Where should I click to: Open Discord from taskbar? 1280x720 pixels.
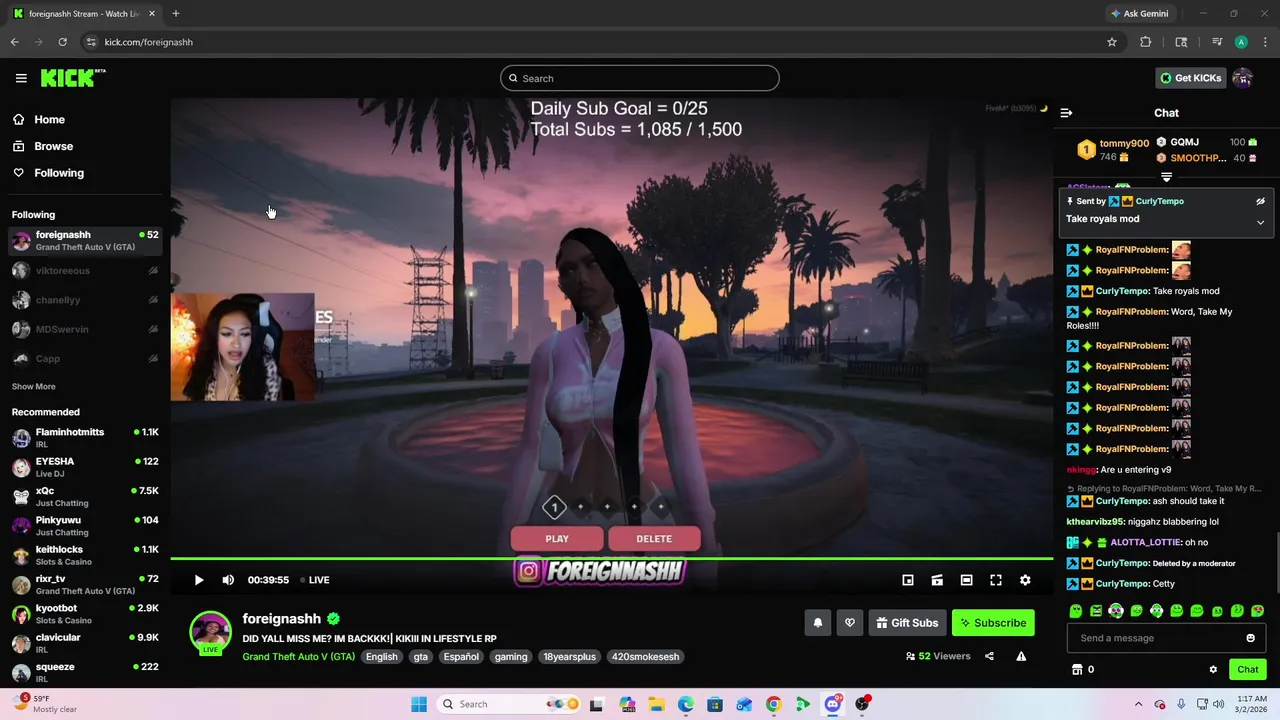click(832, 704)
